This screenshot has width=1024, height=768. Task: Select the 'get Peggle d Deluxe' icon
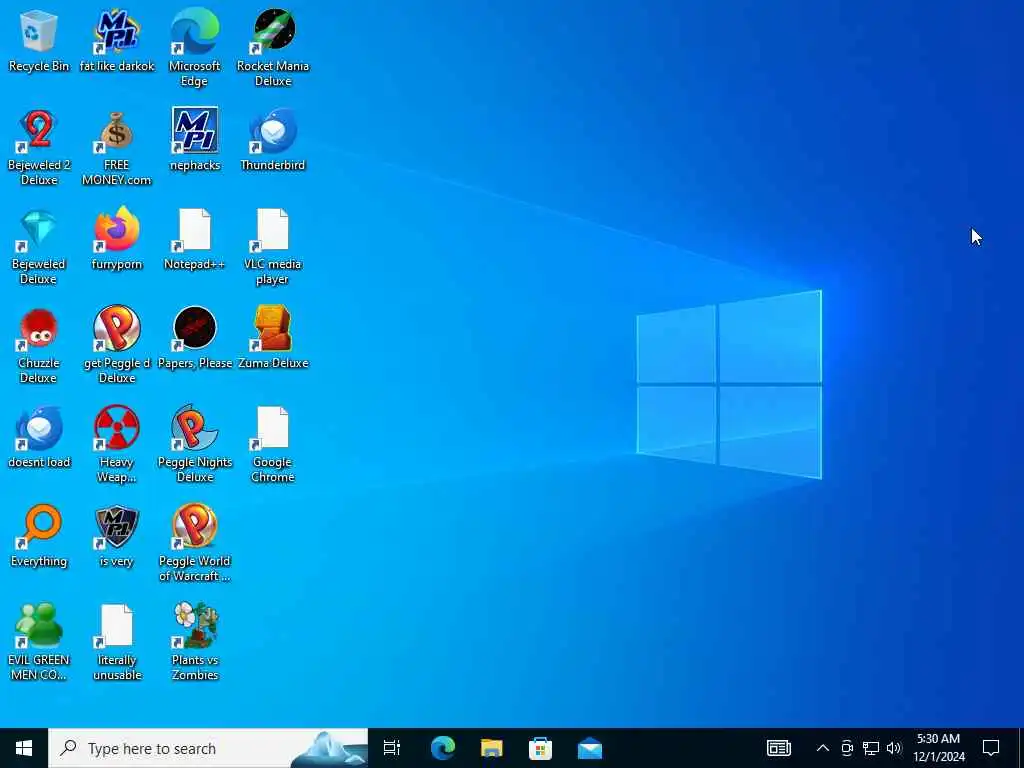117,345
